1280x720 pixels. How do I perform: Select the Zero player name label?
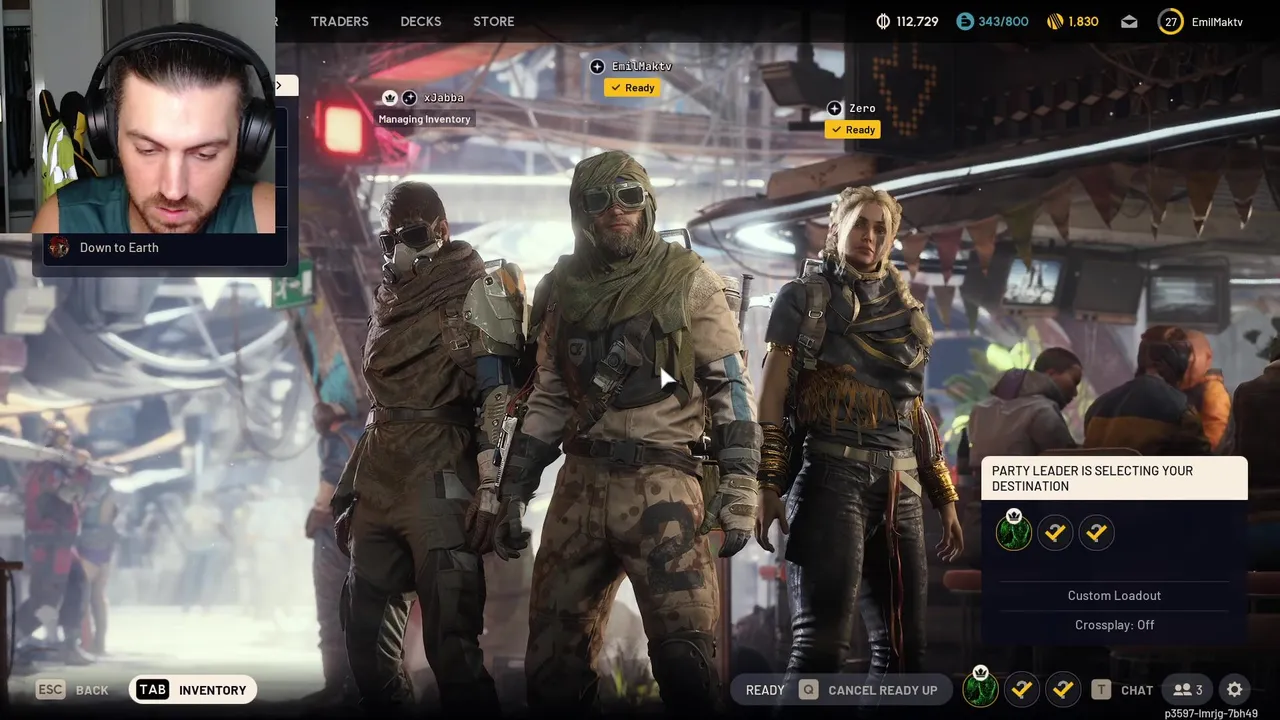coord(862,108)
